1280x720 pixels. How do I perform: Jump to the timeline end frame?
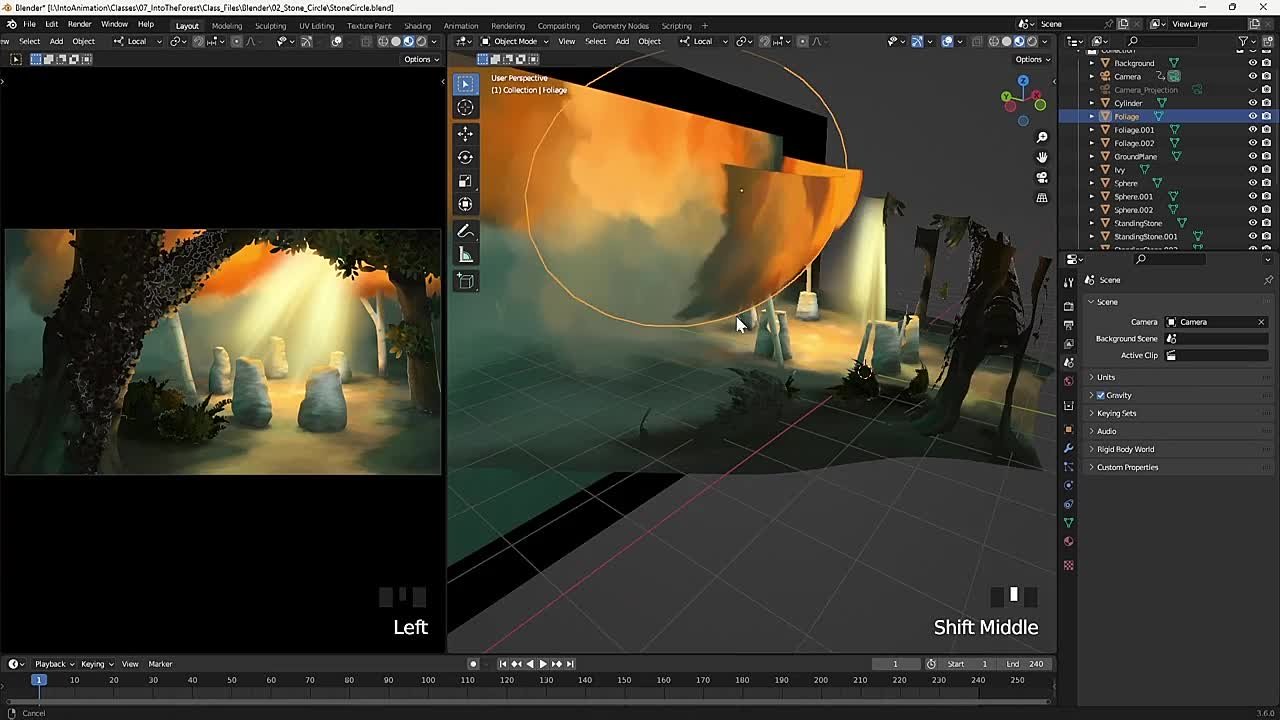(571, 664)
